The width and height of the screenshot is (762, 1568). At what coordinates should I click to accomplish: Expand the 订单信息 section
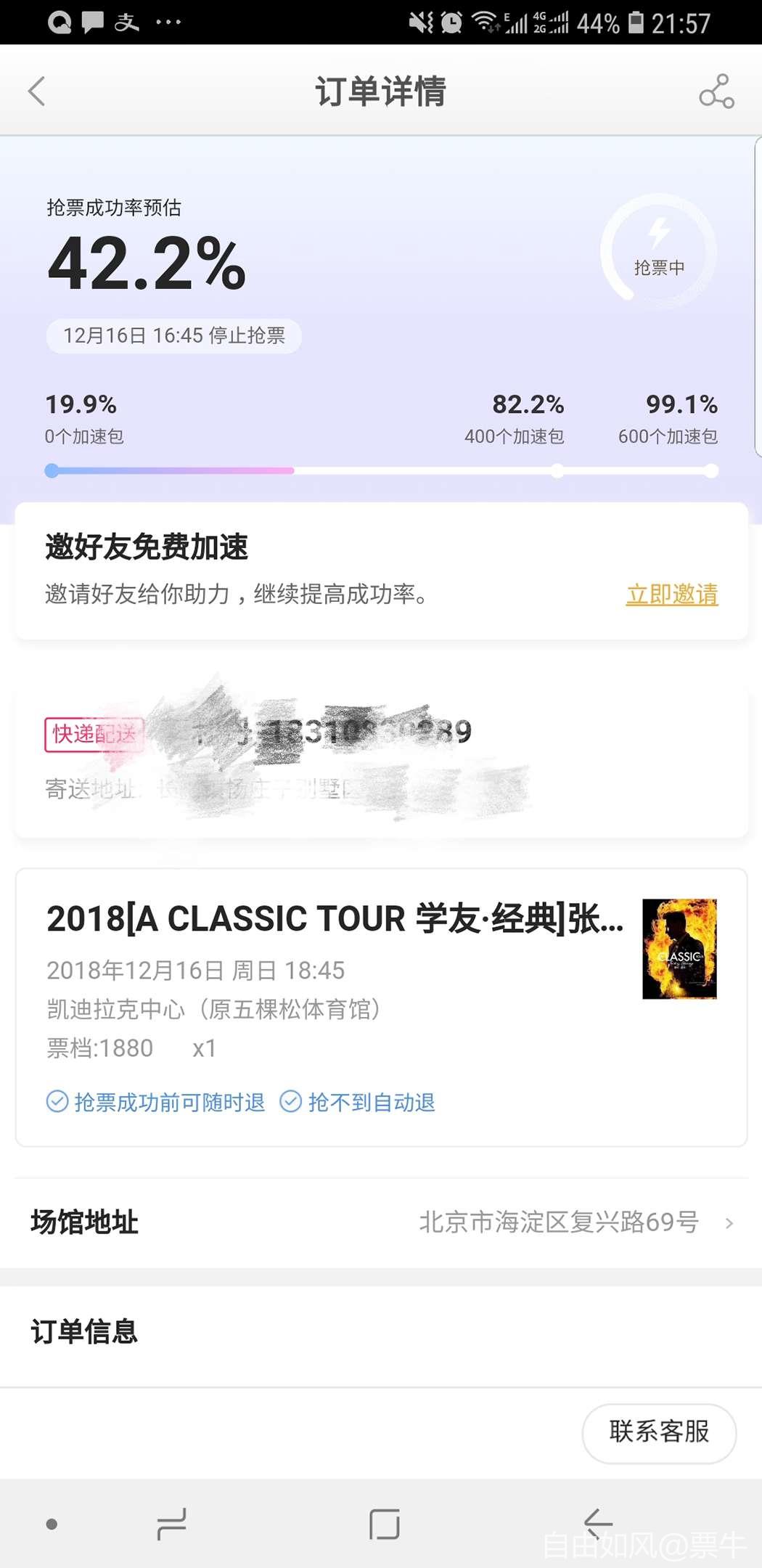(381, 1332)
